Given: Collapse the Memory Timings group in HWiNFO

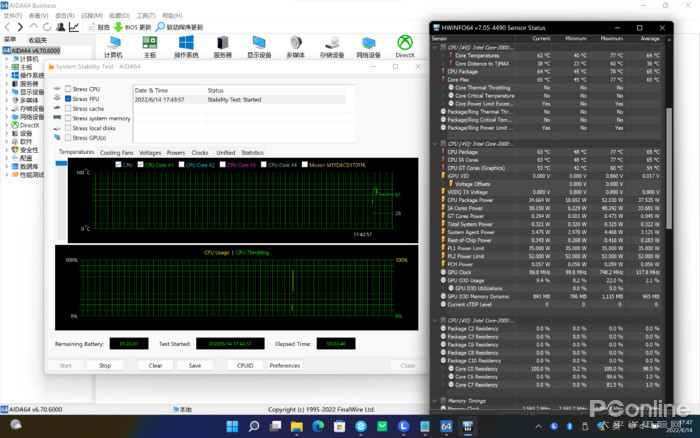Looking at the screenshot, I should click(435, 401).
